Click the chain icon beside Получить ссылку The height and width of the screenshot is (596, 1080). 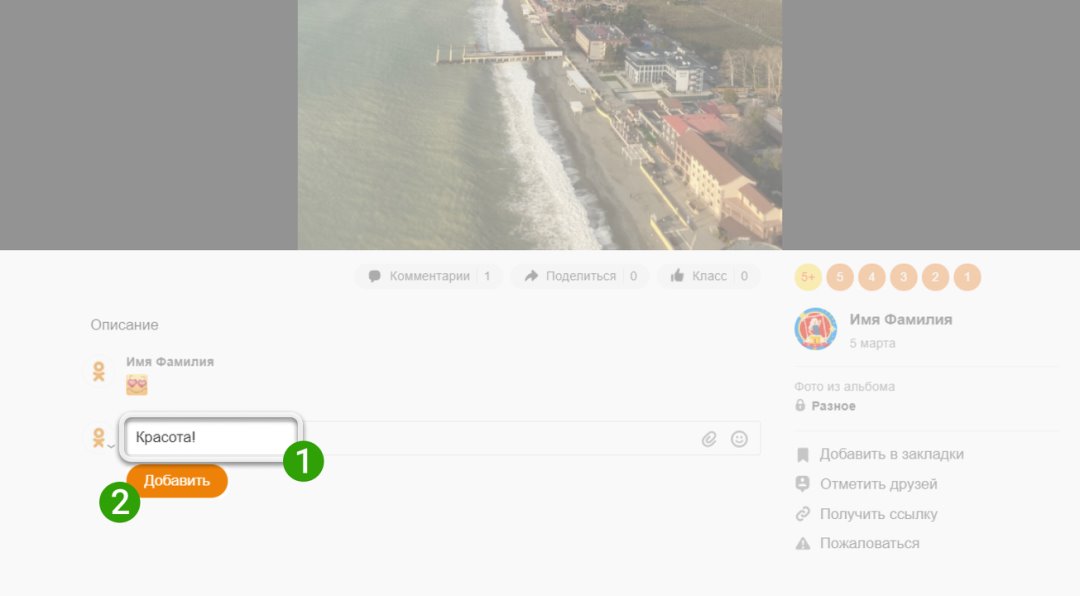[802, 514]
